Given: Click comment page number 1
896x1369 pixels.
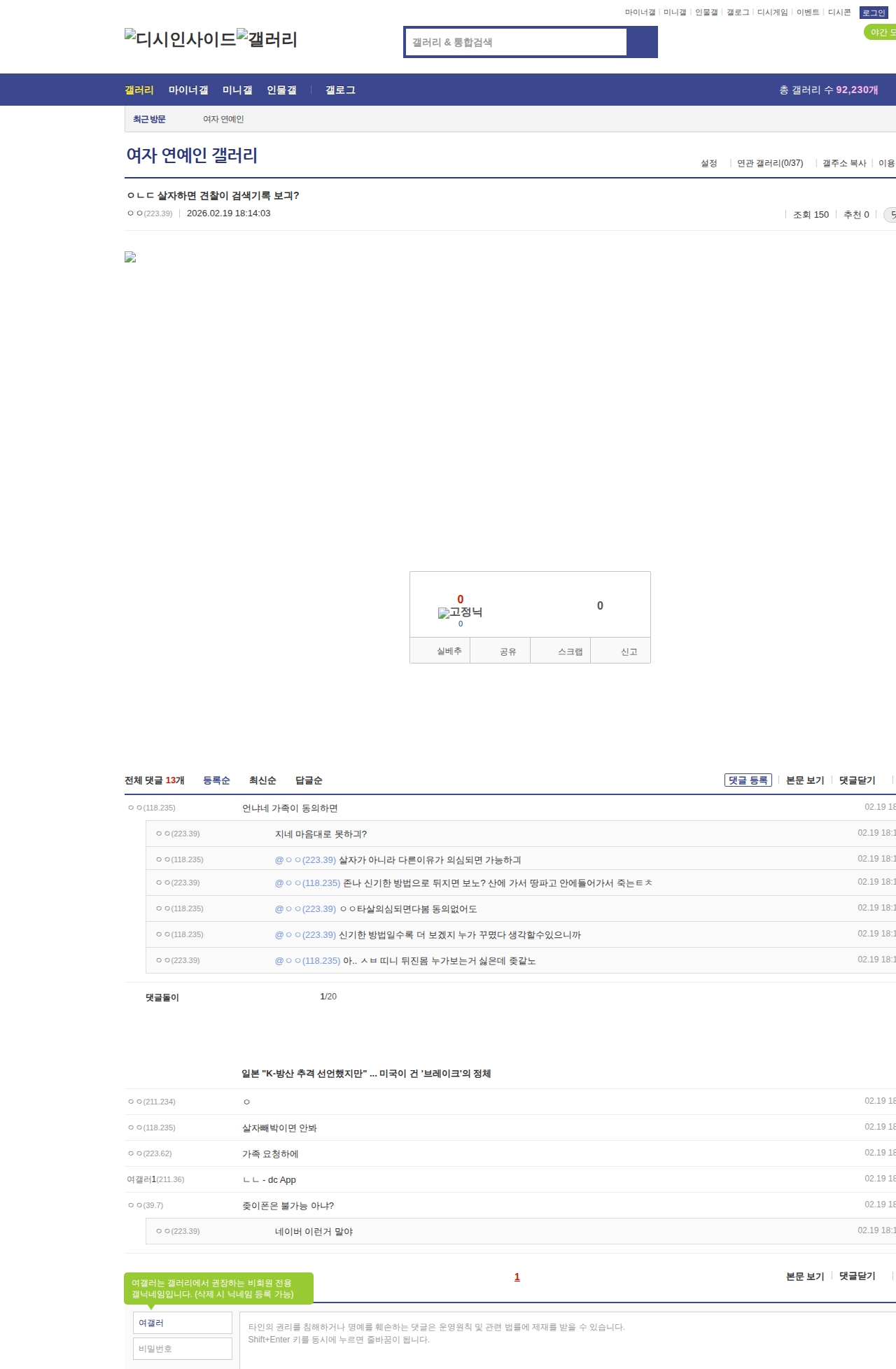Looking at the screenshot, I should pos(517,1277).
